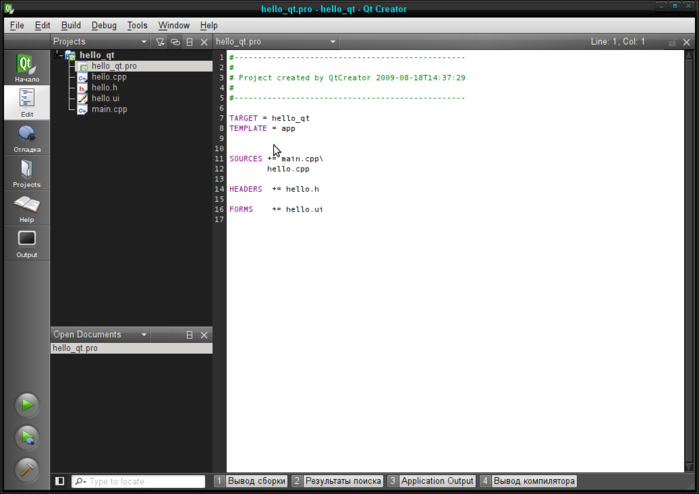The height and width of the screenshot is (494, 699).
Task: Click the HEADERS keyword in the editor
Action: tap(246, 189)
